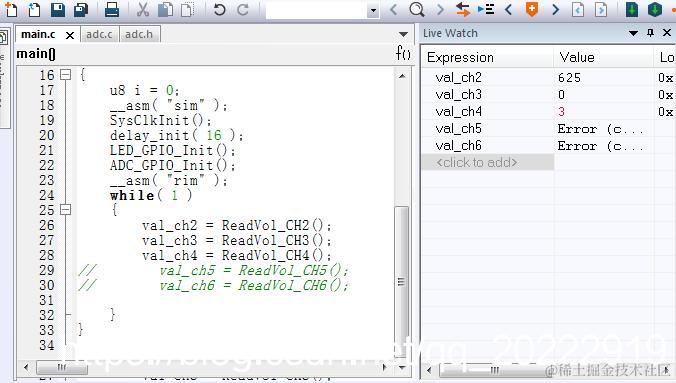Click the Find magnifier icon
Viewport: 676px width, 383px height.
point(416,9)
